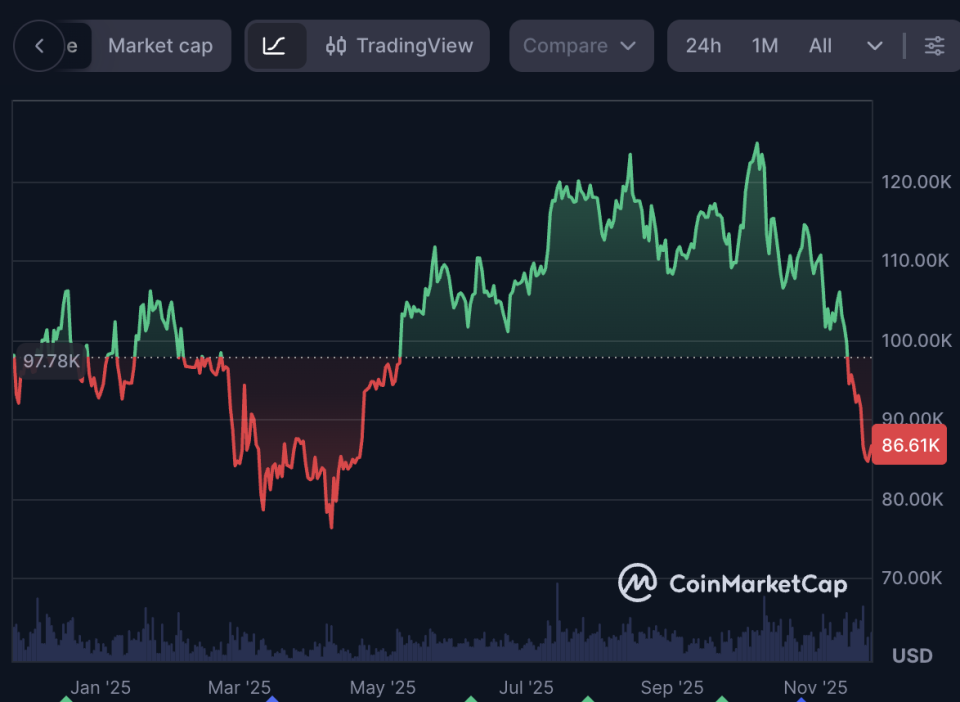Image resolution: width=960 pixels, height=702 pixels.
Task: Click the USD currency label
Action: click(x=911, y=656)
